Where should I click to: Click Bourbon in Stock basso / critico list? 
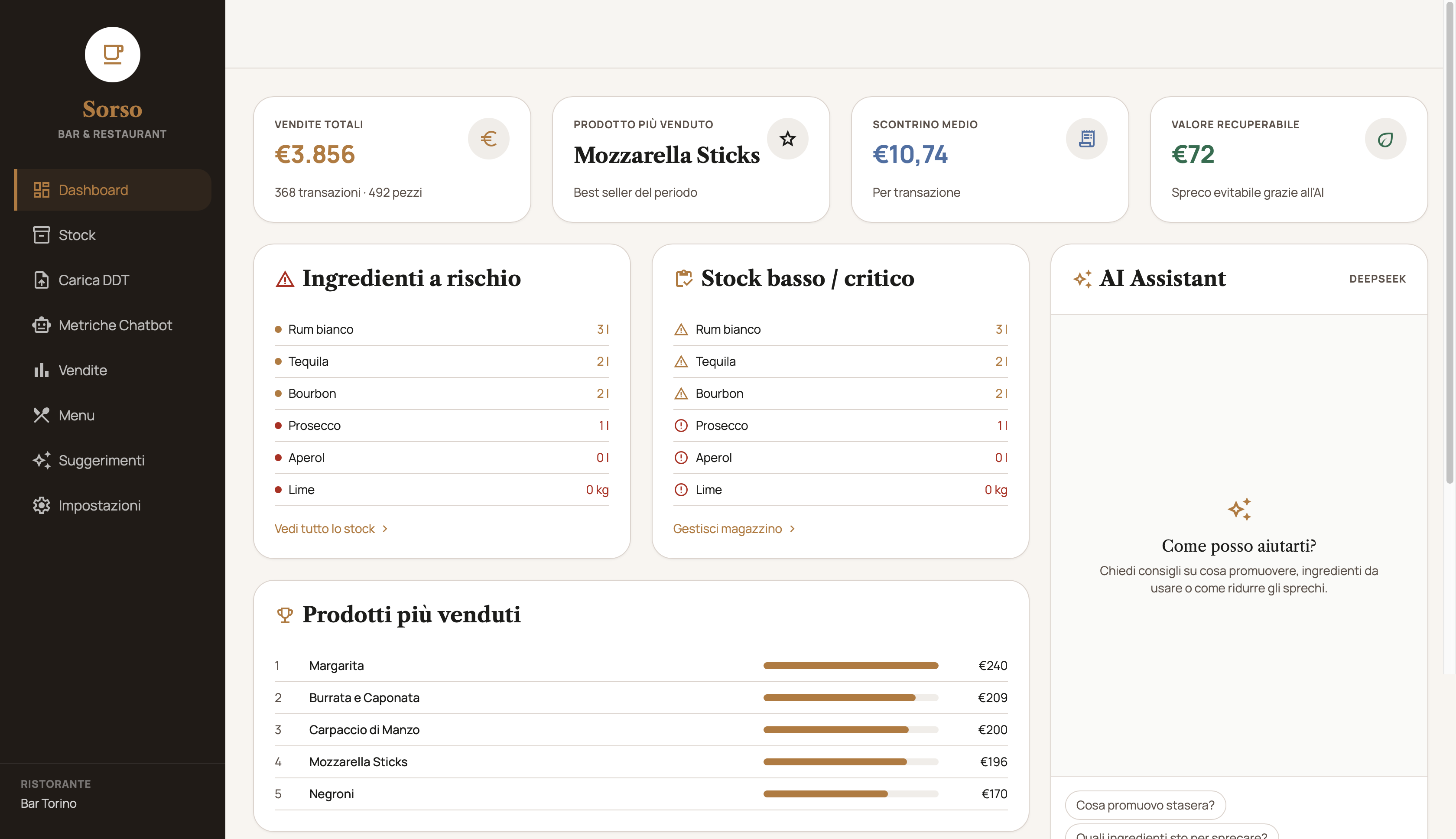pos(719,393)
